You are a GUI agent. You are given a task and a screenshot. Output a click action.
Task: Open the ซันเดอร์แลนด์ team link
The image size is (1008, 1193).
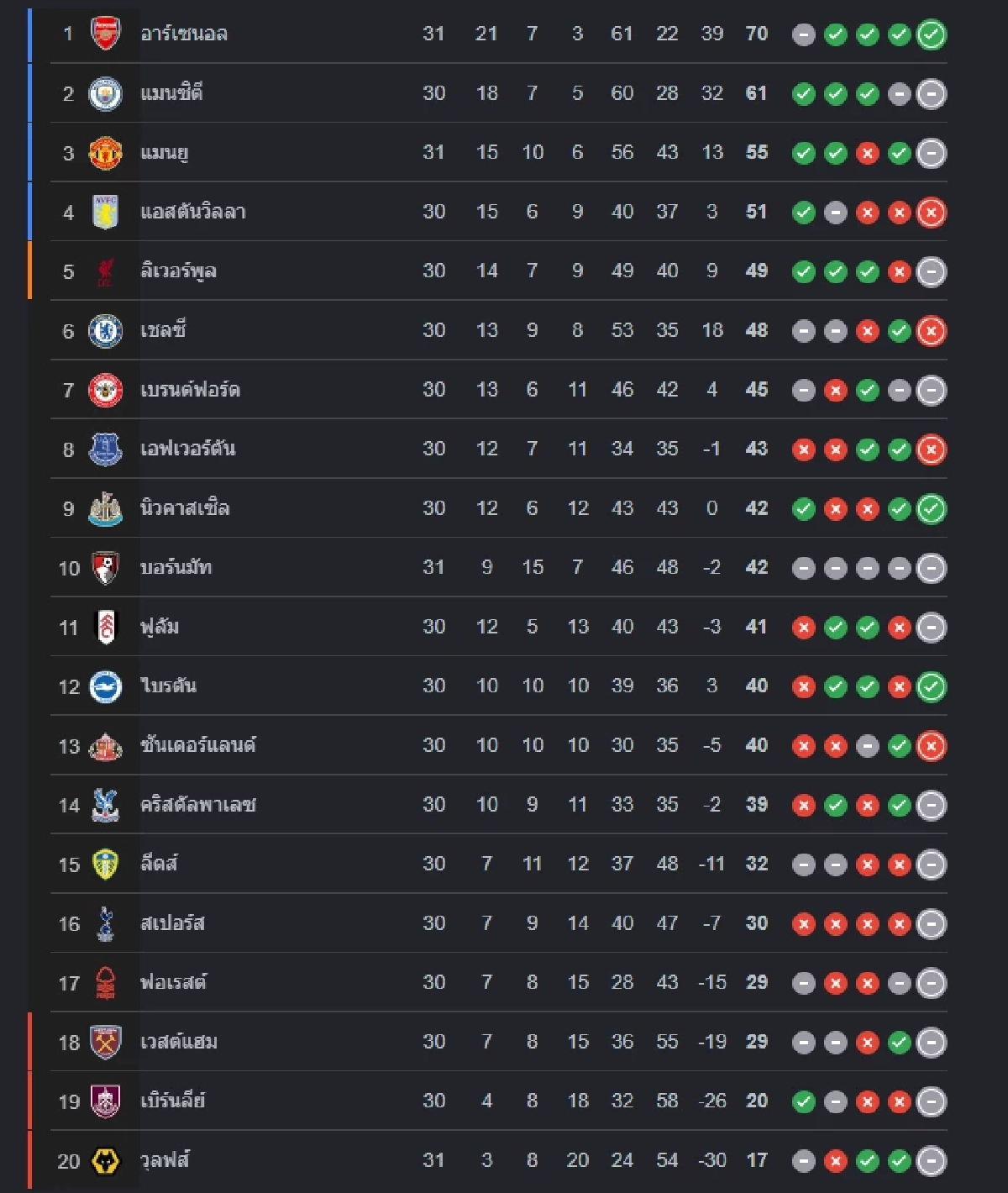(x=197, y=745)
